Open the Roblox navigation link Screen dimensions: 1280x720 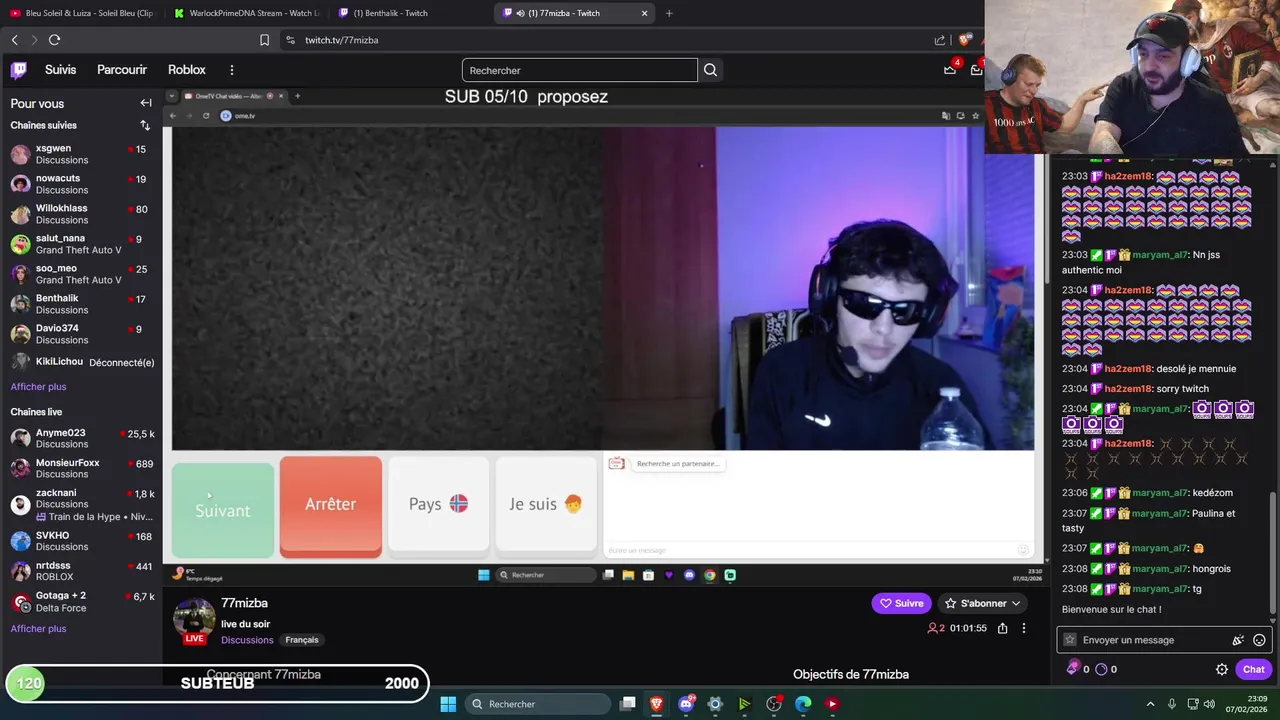[187, 70]
